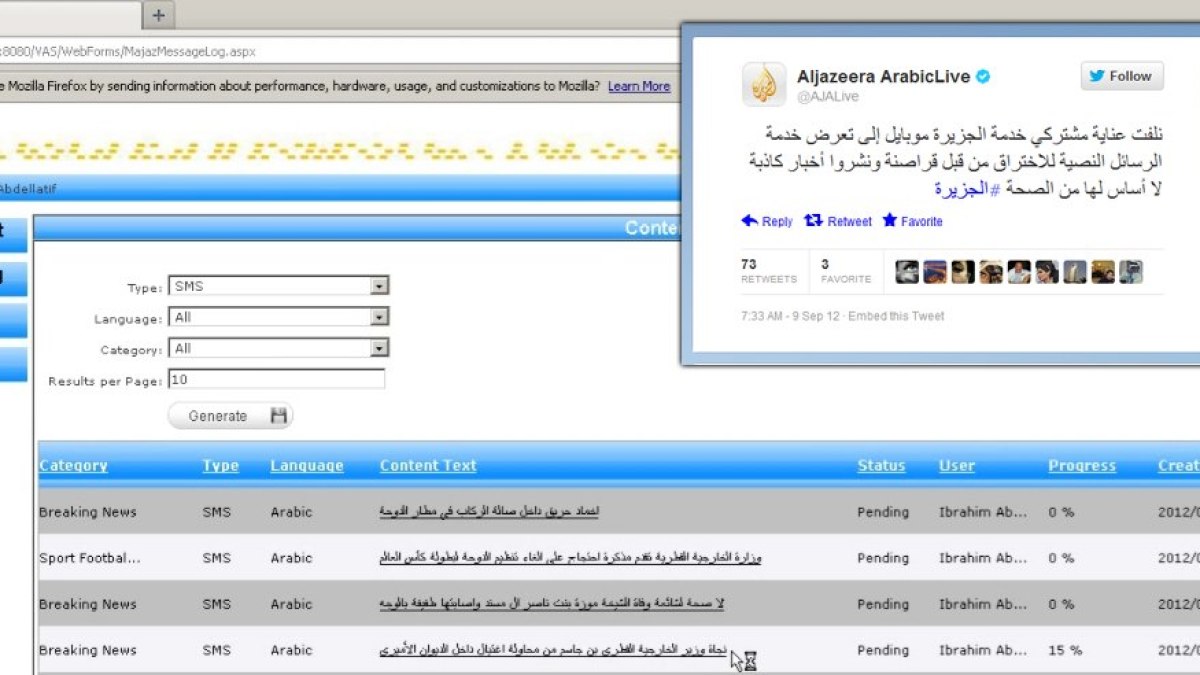Click the first retweeter avatar thumbnail
The width and height of the screenshot is (1200, 675).
click(x=907, y=272)
